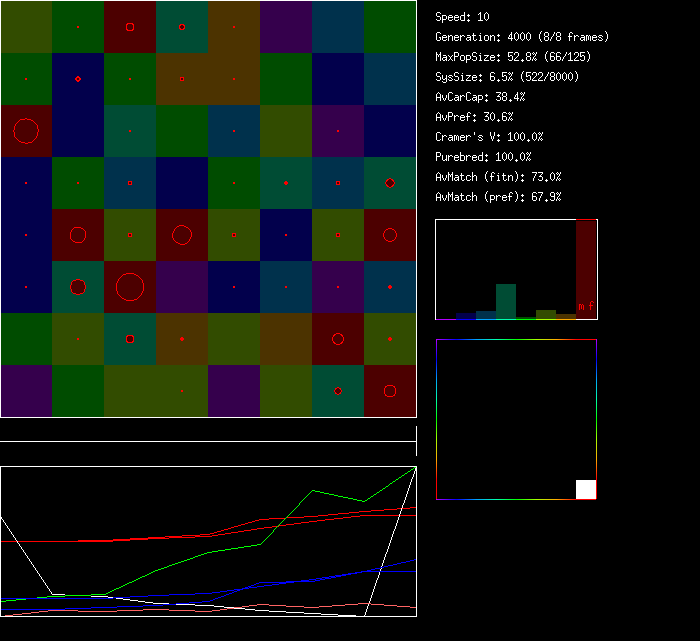This screenshot has height=641, width=700.
Task: Click the horizontal bar below the grid
Action: tap(208, 441)
